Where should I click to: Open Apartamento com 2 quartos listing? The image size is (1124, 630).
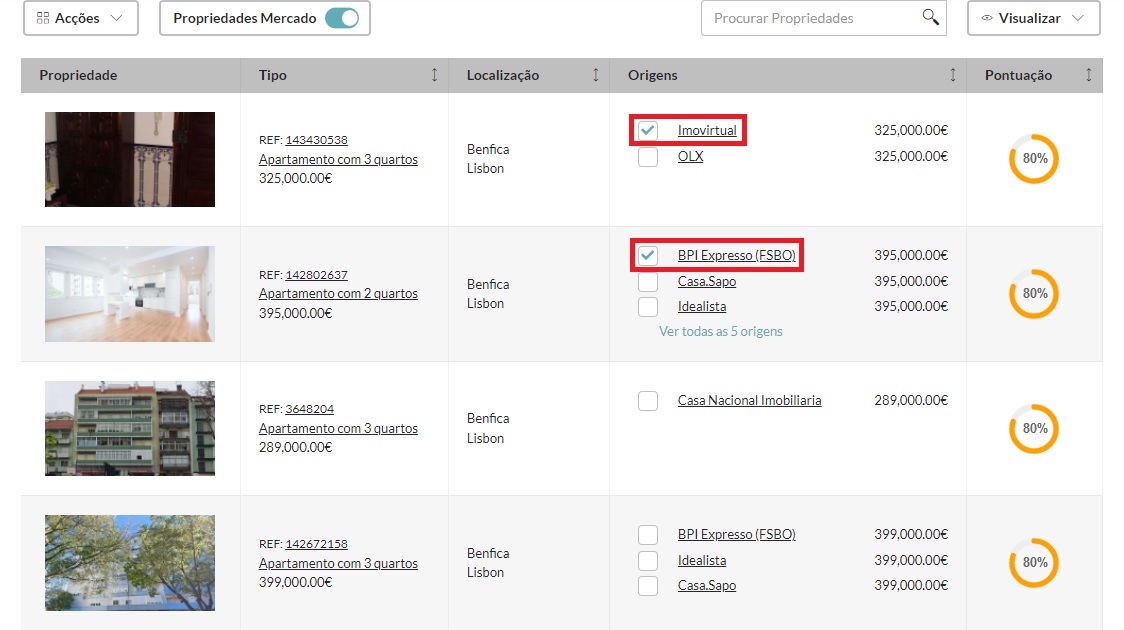click(338, 294)
